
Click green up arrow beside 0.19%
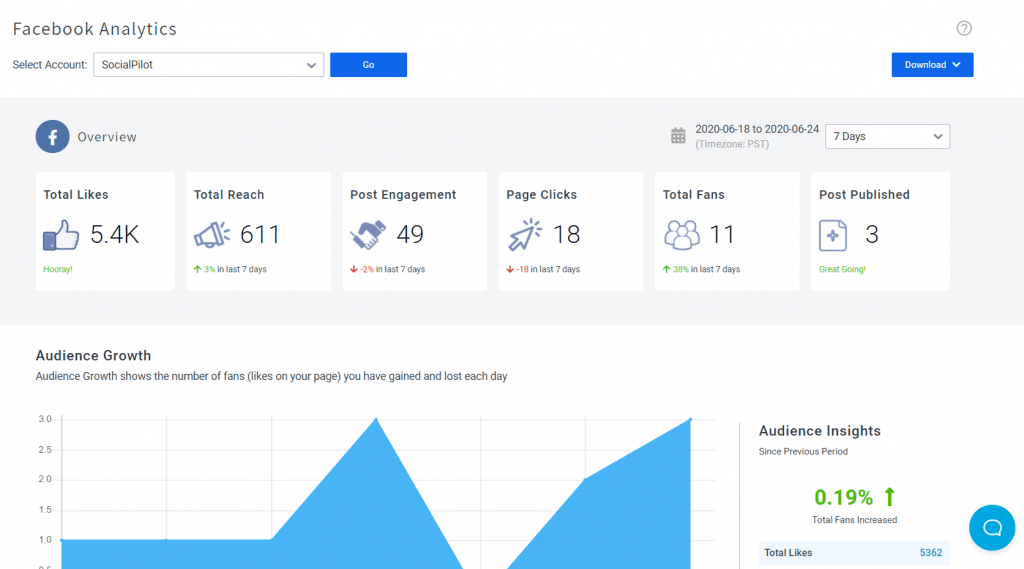(x=889, y=497)
